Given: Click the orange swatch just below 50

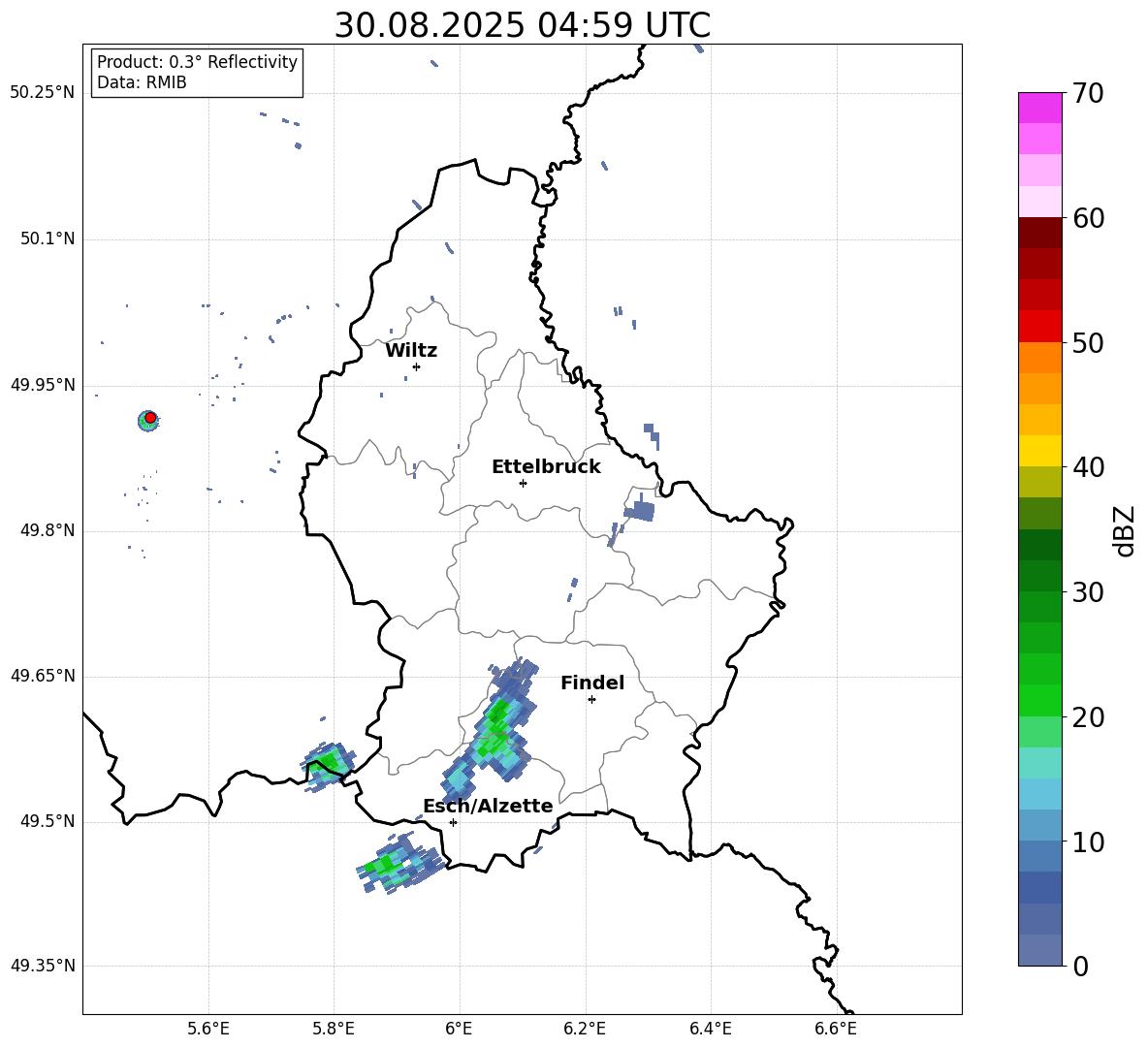Looking at the screenshot, I should click(1039, 358).
